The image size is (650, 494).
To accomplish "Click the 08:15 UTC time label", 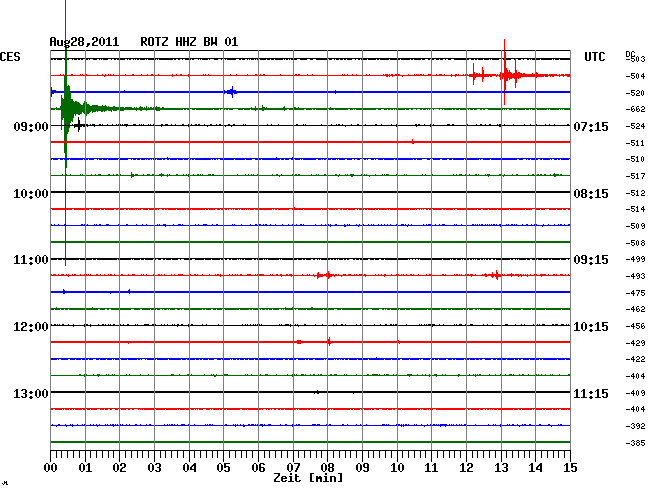I will point(591,194).
